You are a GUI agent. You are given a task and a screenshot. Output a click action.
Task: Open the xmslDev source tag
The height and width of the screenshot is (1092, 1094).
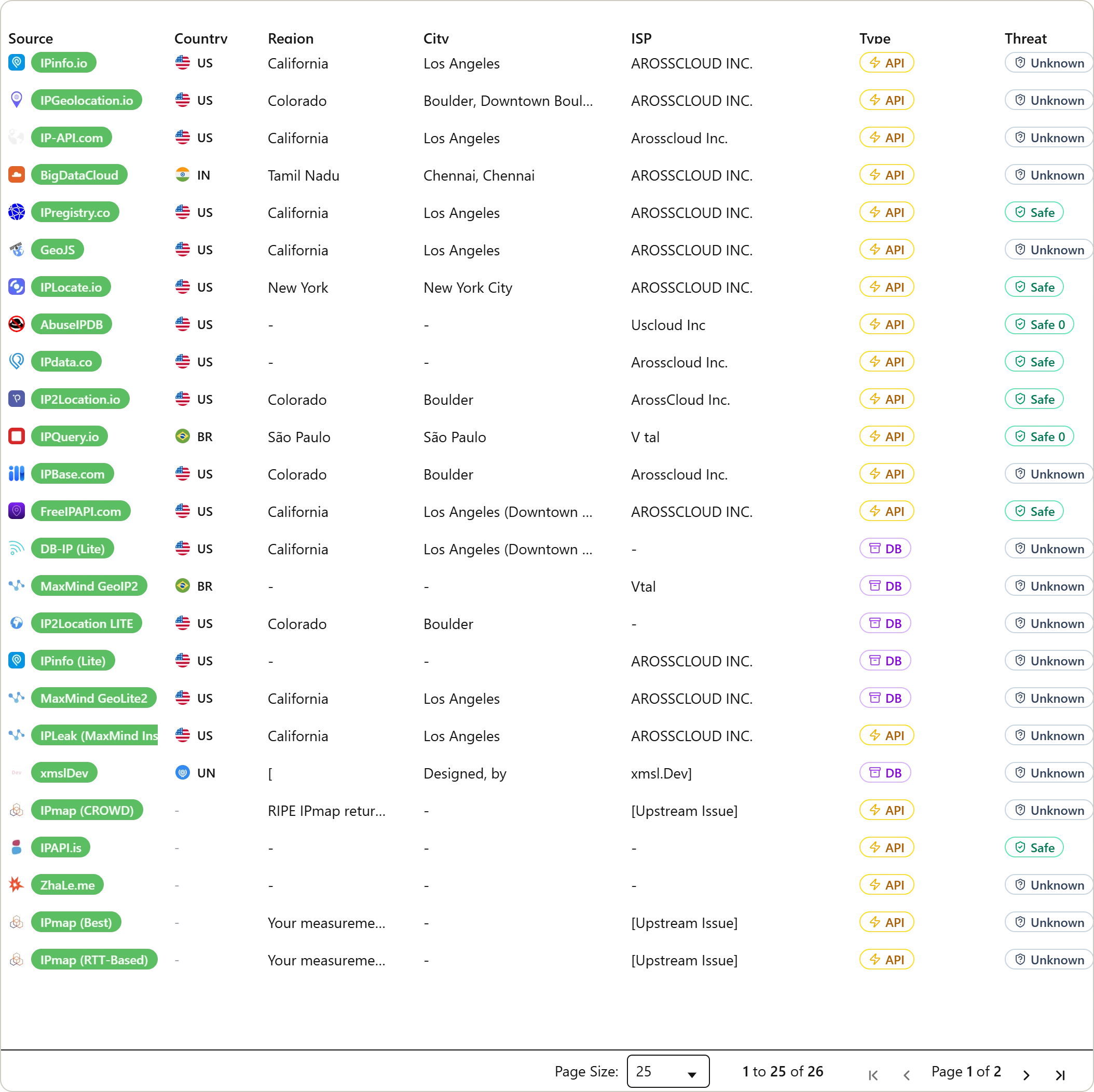[x=64, y=773]
